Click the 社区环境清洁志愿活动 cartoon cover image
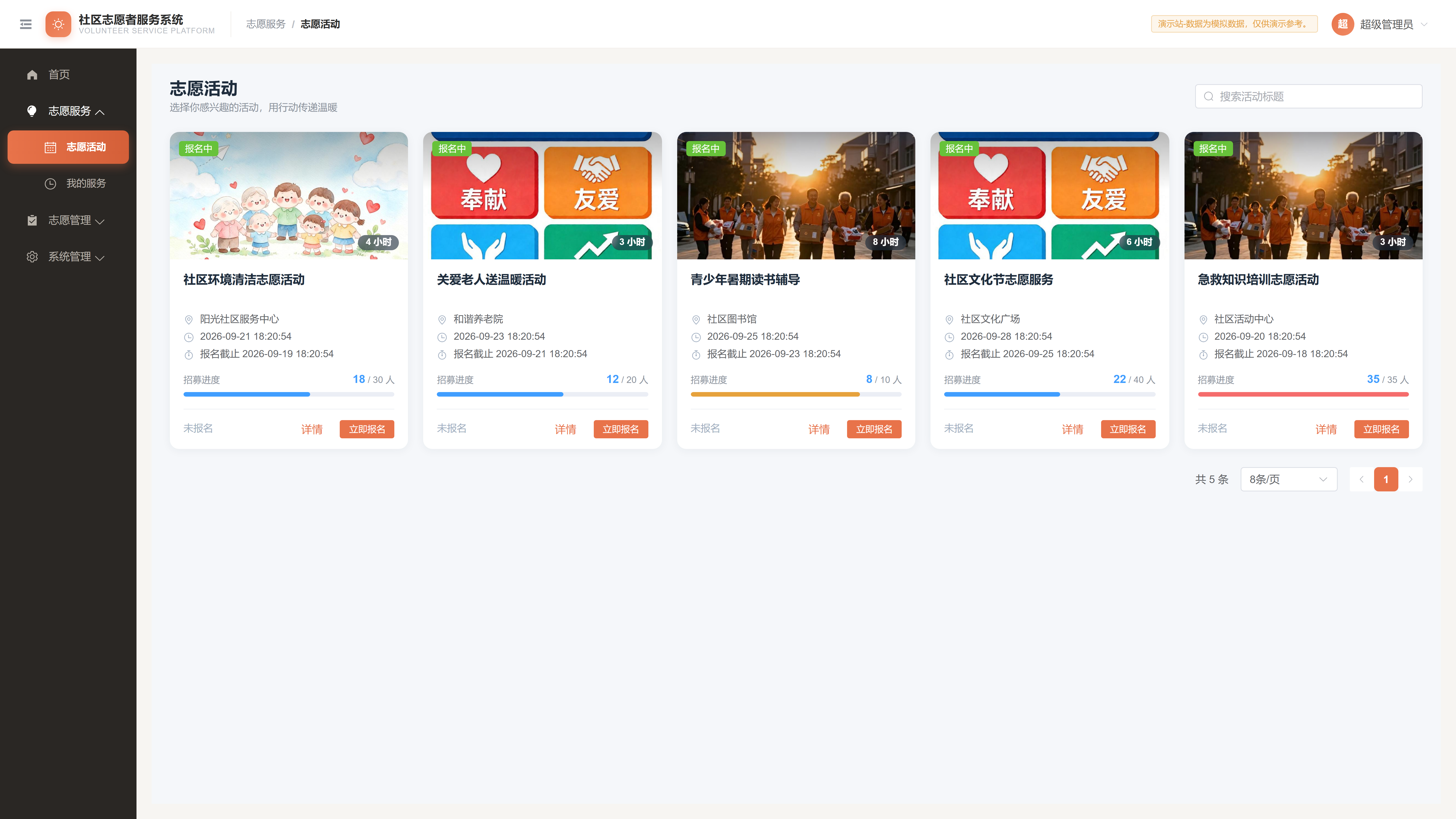The image size is (1456, 819). [x=289, y=196]
